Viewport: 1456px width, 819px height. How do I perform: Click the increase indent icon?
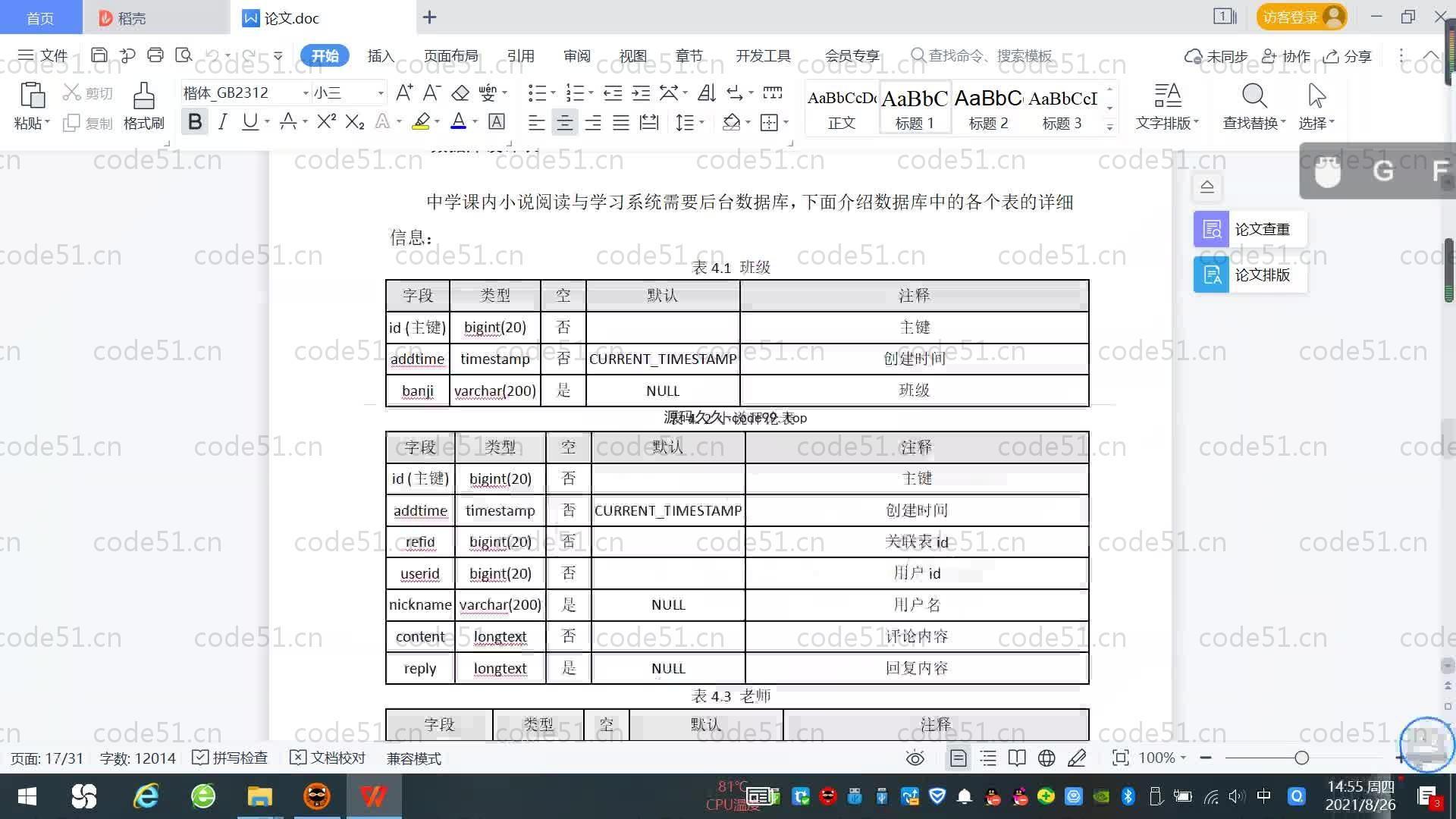point(641,93)
